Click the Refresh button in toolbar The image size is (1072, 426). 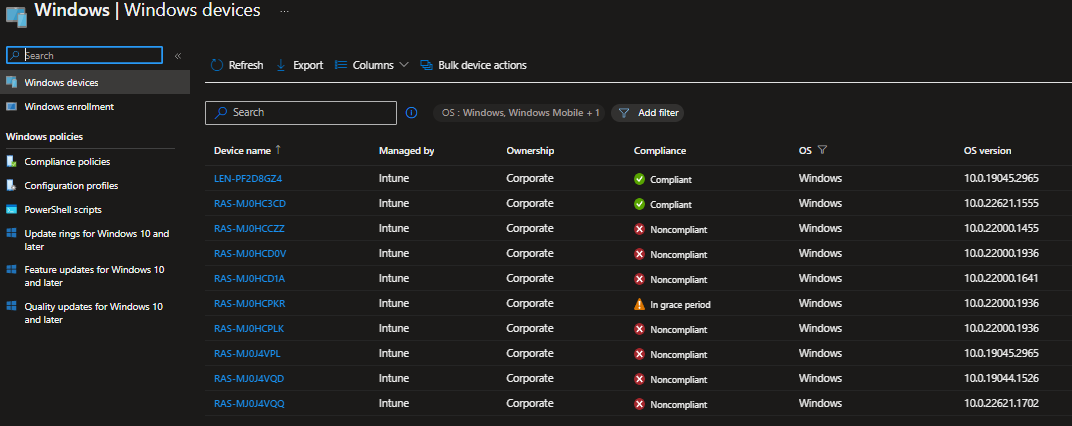237,65
